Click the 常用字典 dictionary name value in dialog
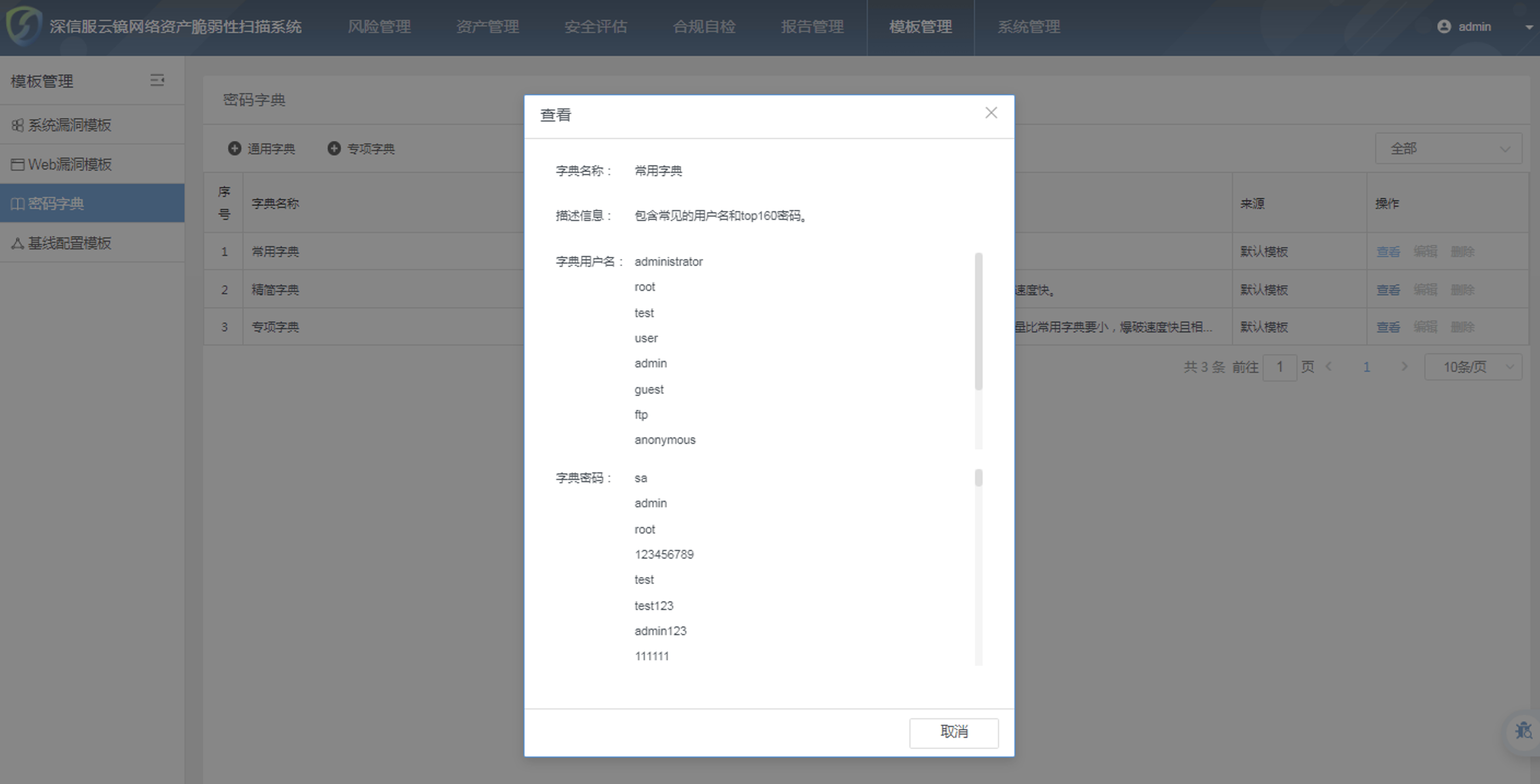 (658, 171)
